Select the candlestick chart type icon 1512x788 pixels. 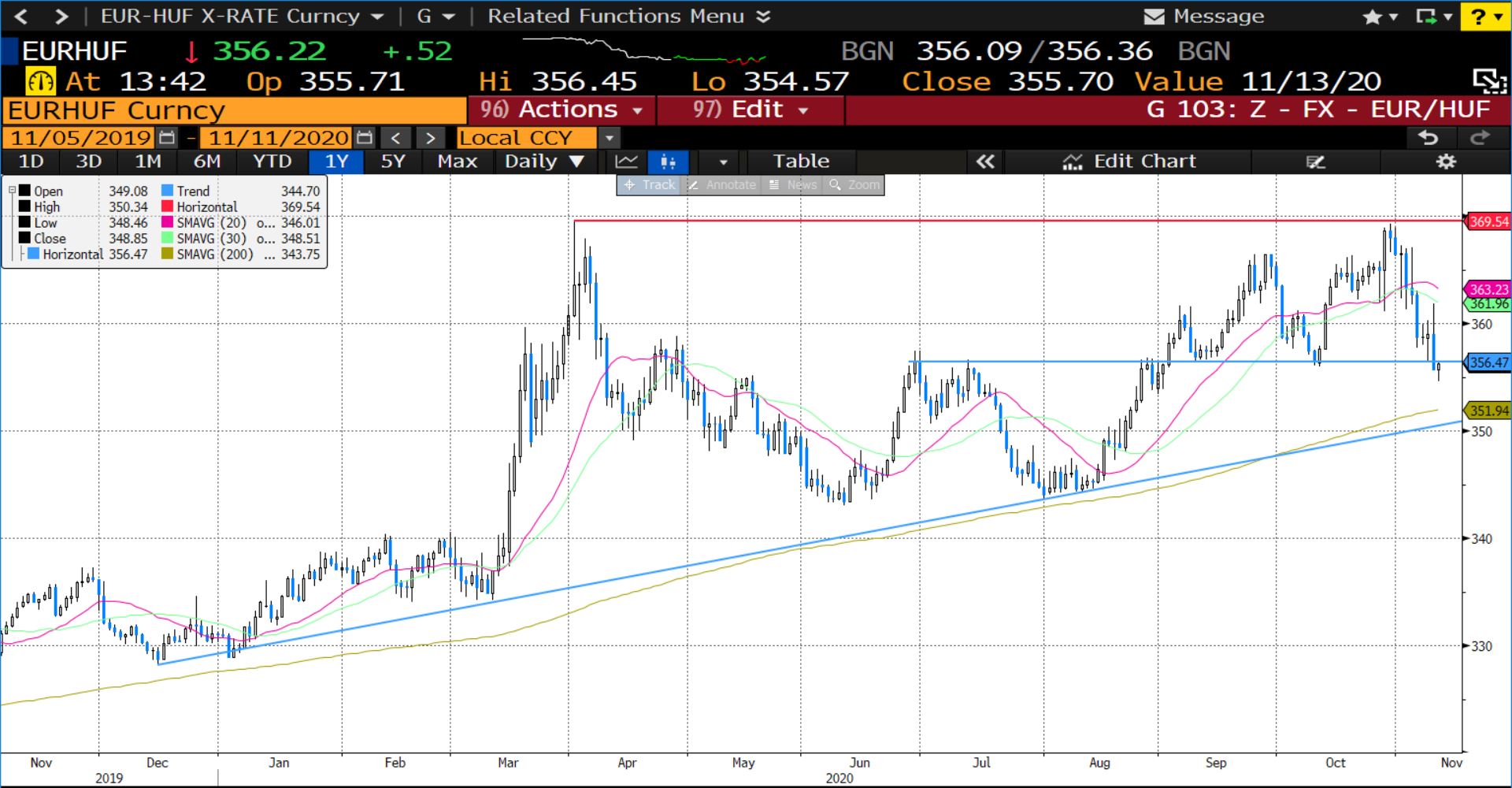coord(668,162)
